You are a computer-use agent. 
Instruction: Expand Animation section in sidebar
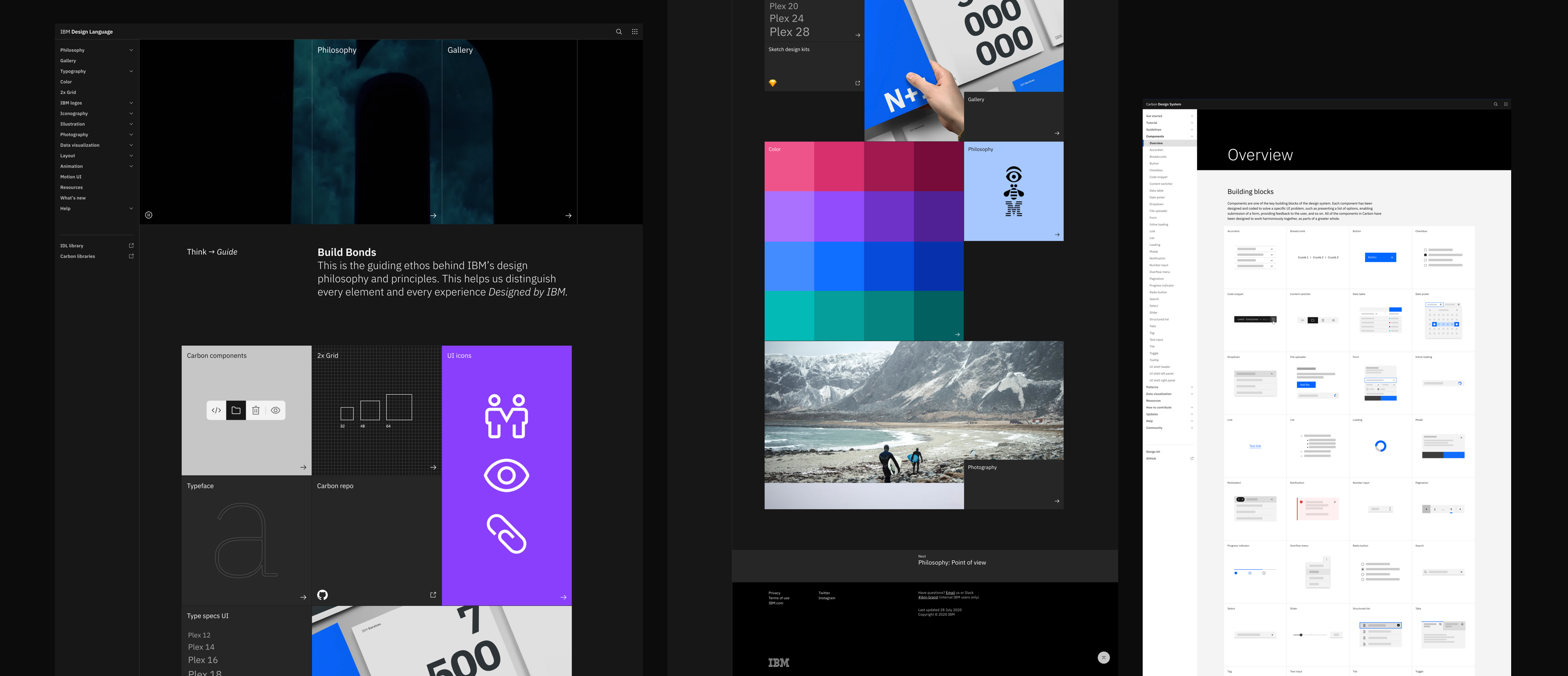(131, 166)
